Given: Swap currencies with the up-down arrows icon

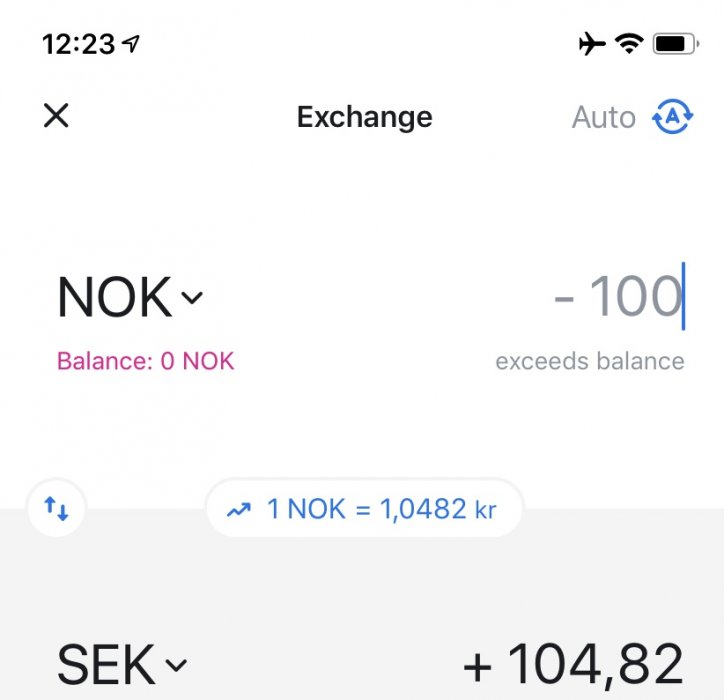Looking at the screenshot, I should click(x=57, y=510).
